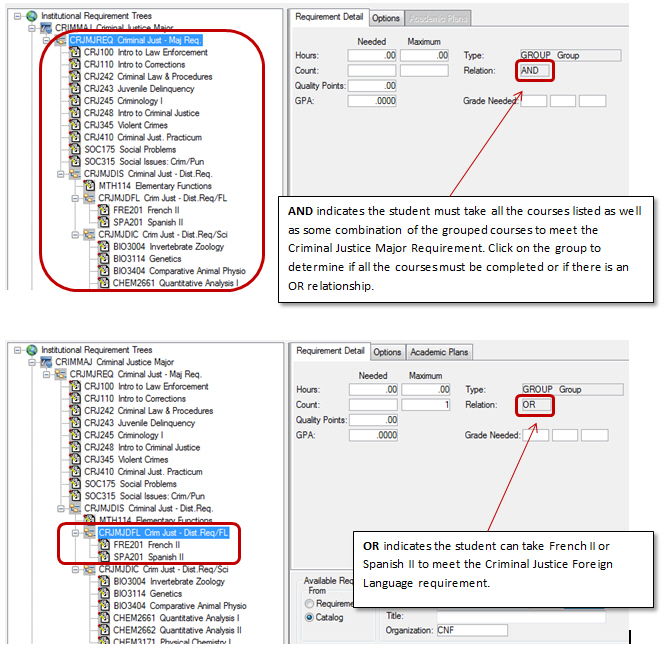Click the course icon beside BIO3004 in bottom tree
This screenshot has height=653, width=665.
pyautogui.click(x=104, y=581)
